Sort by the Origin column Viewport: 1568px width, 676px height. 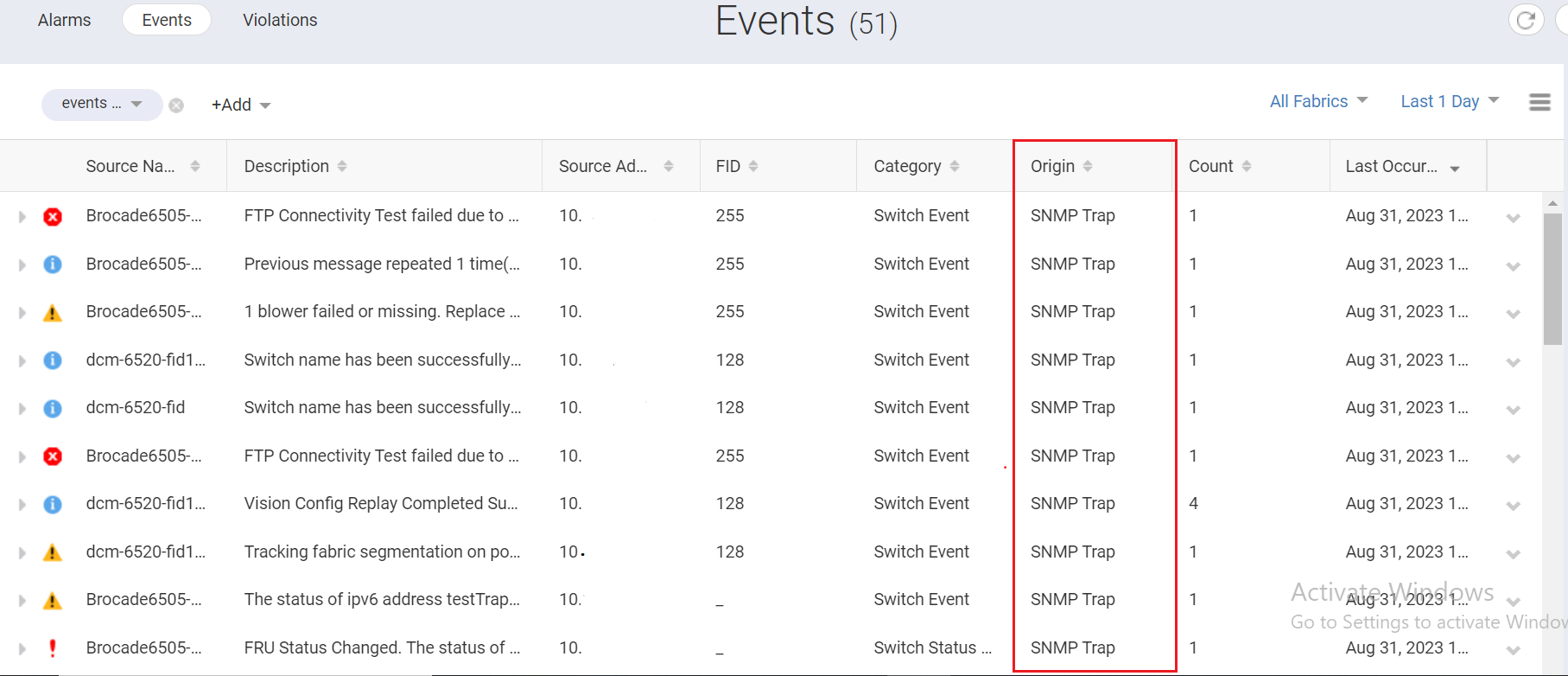coord(1087,166)
